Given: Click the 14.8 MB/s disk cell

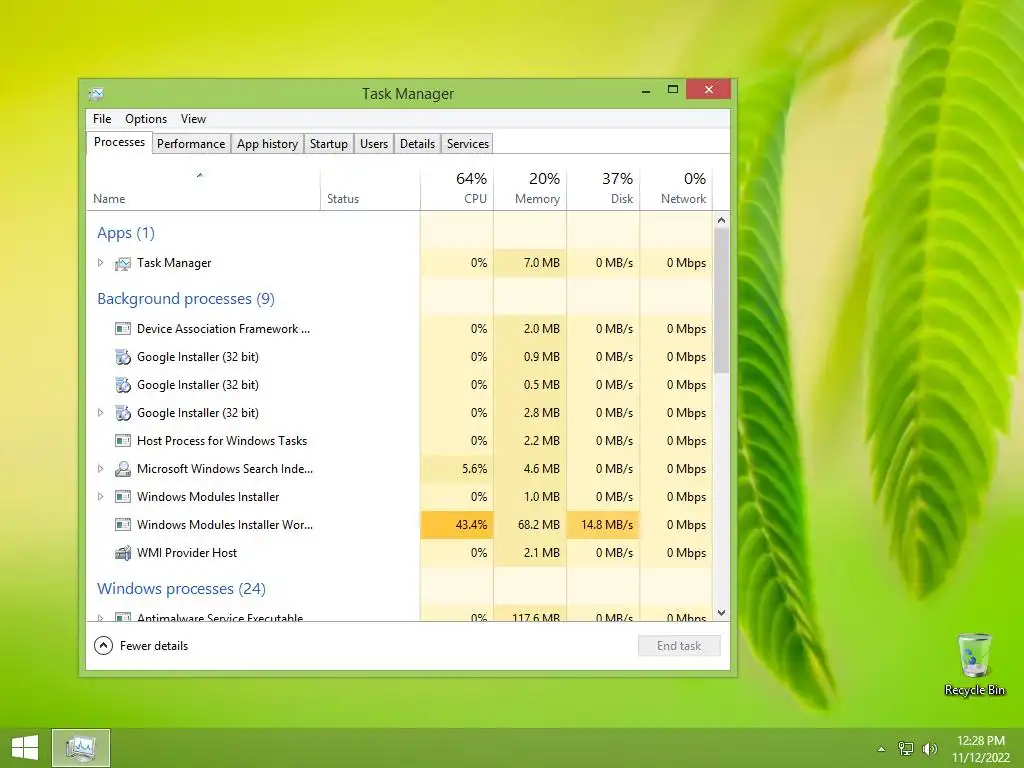Looking at the screenshot, I should (603, 524).
